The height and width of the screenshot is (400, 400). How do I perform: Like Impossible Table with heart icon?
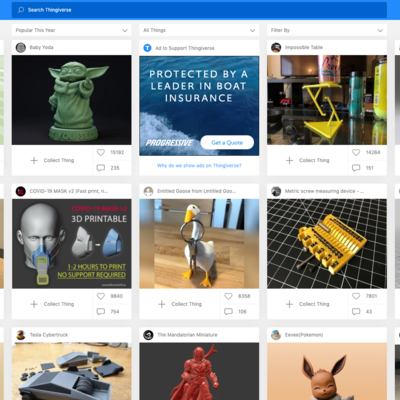click(356, 152)
